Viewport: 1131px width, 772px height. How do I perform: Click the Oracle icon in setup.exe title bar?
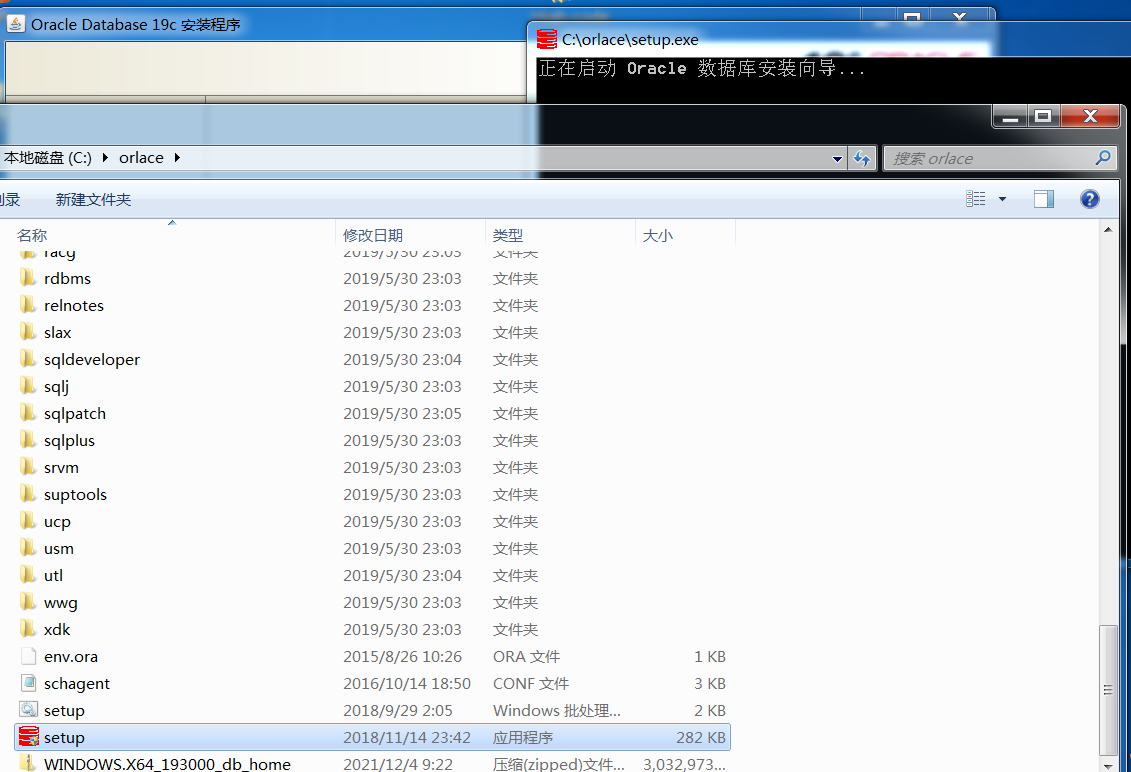point(547,39)
